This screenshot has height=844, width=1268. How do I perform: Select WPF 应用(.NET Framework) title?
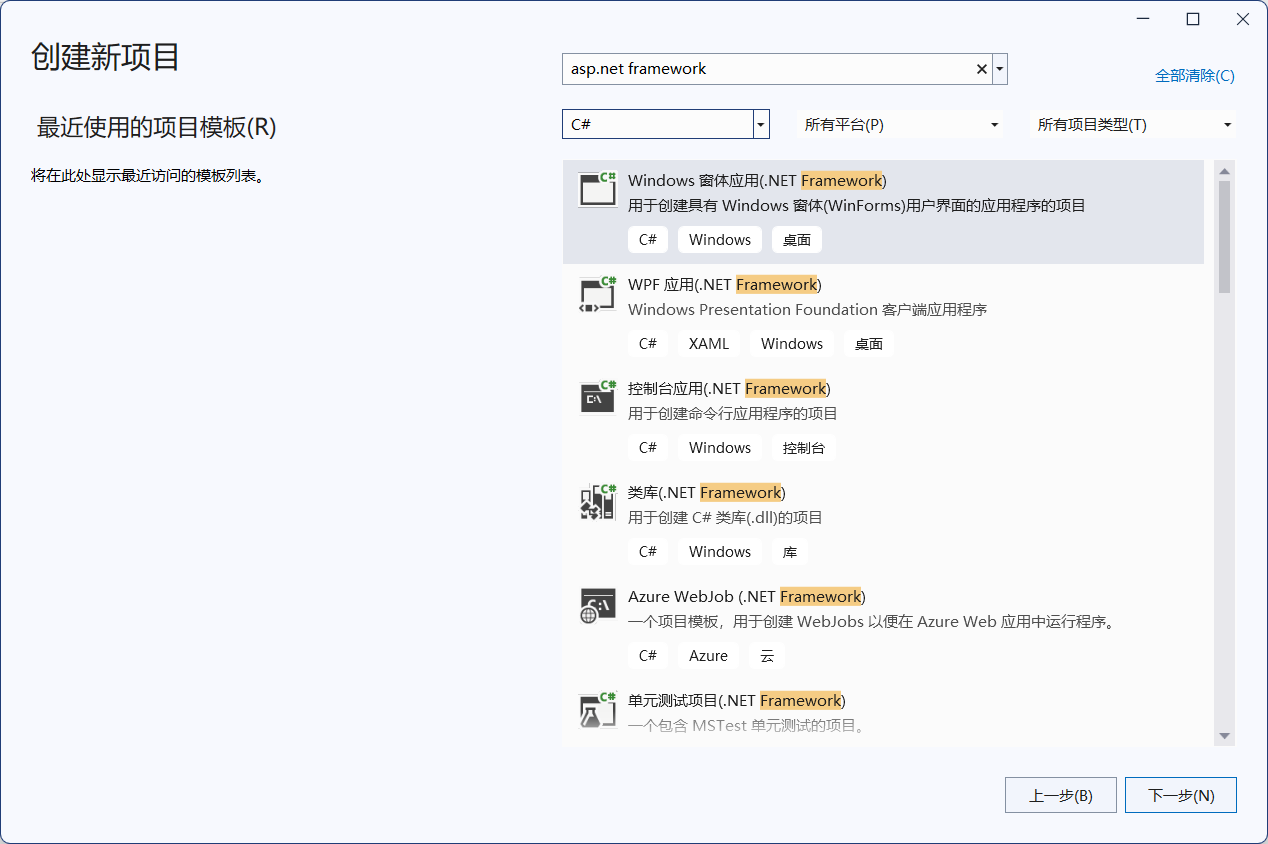(725, 285)
